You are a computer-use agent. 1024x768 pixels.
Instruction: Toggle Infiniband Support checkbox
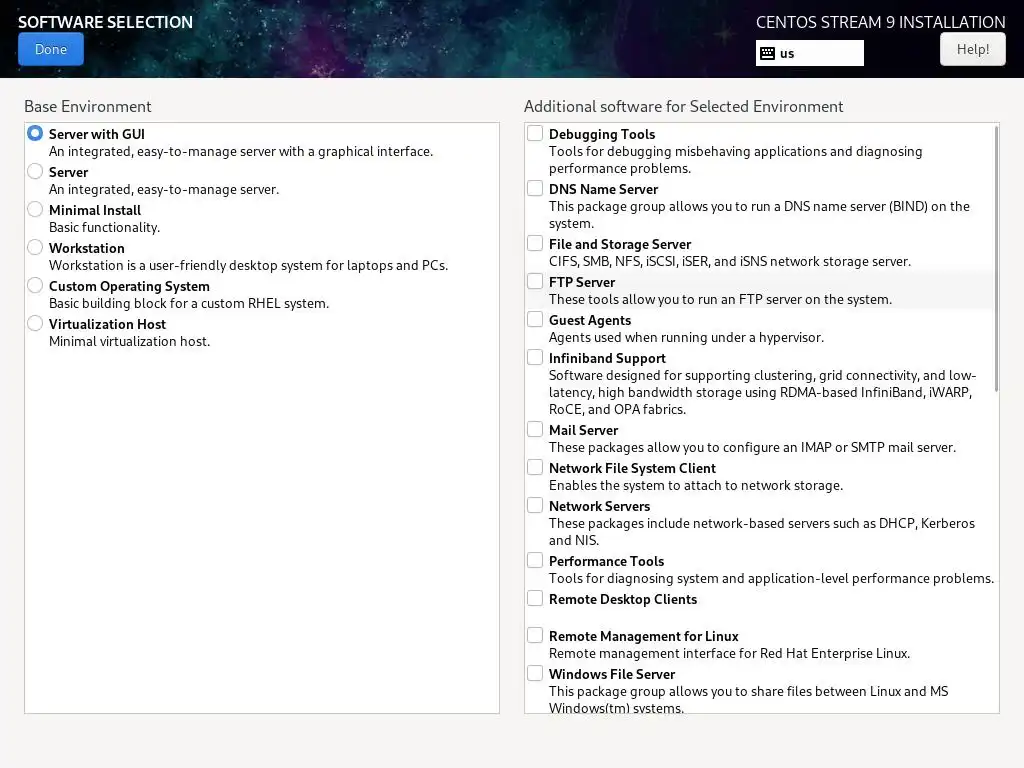point(535,357)
